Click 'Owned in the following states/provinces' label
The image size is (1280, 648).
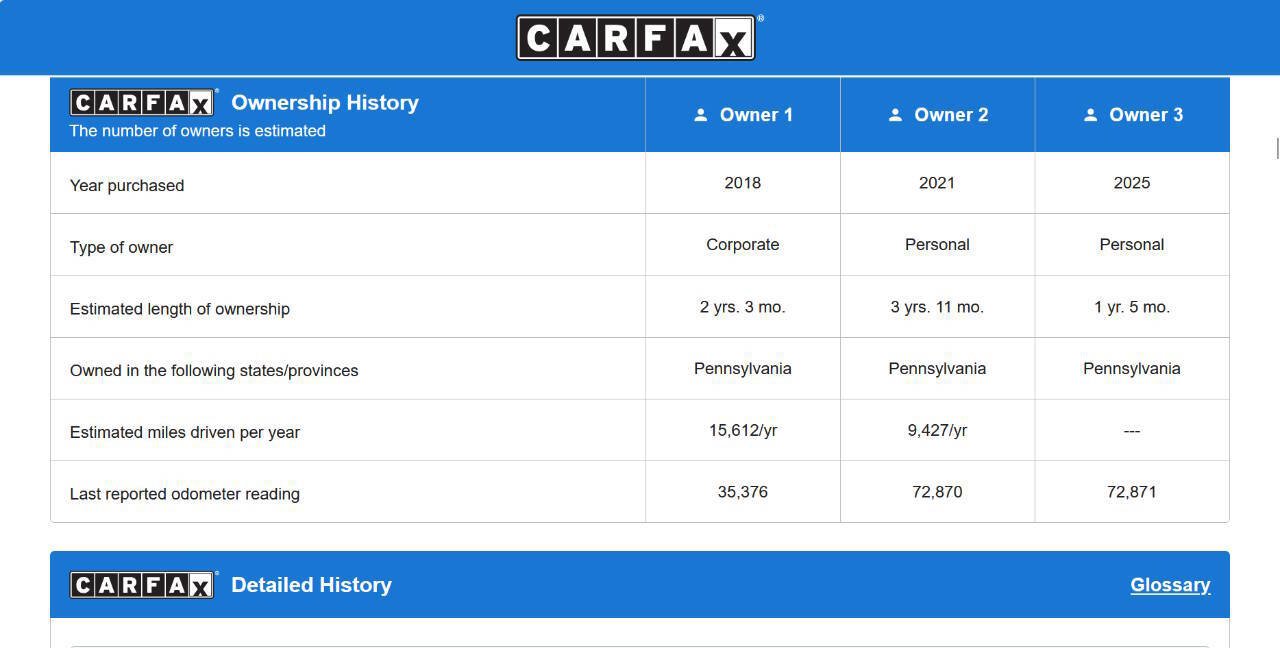214,371
